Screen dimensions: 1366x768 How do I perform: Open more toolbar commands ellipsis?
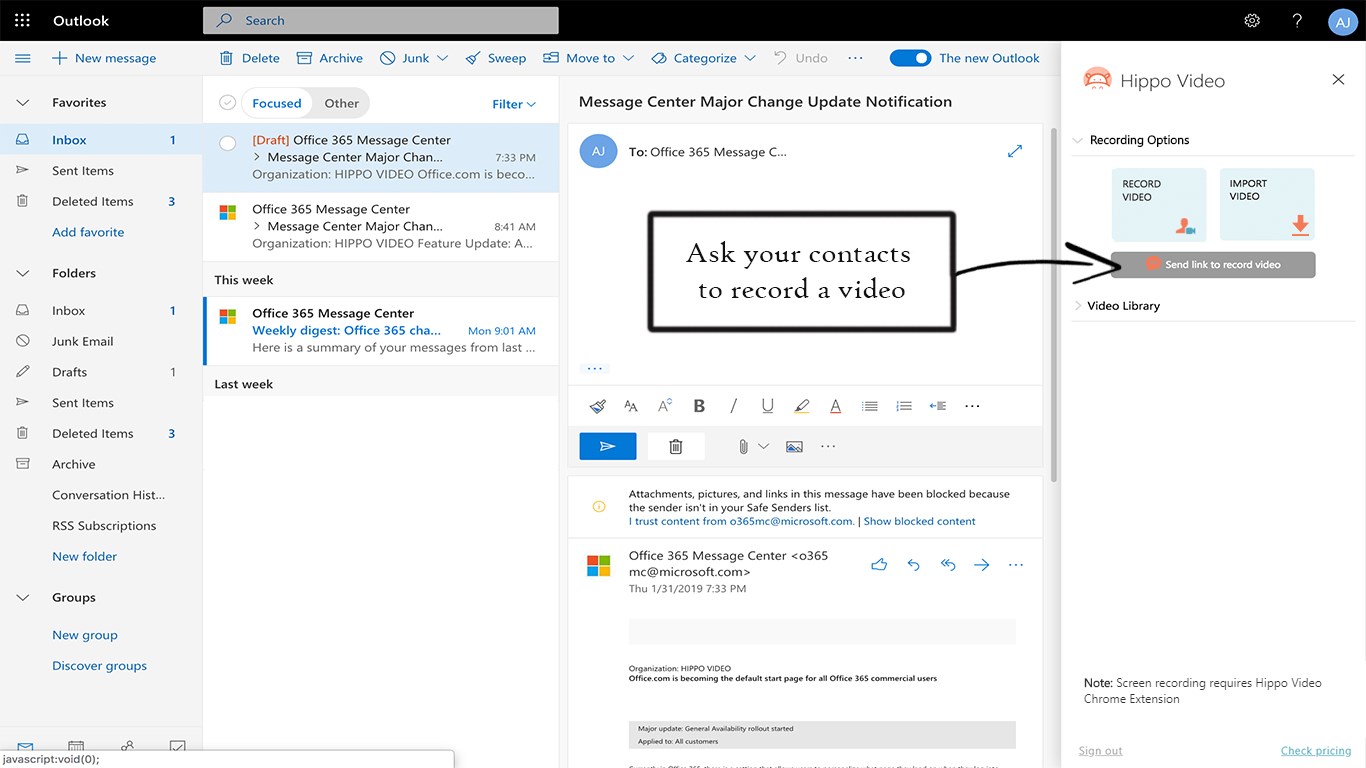(855, 58)
